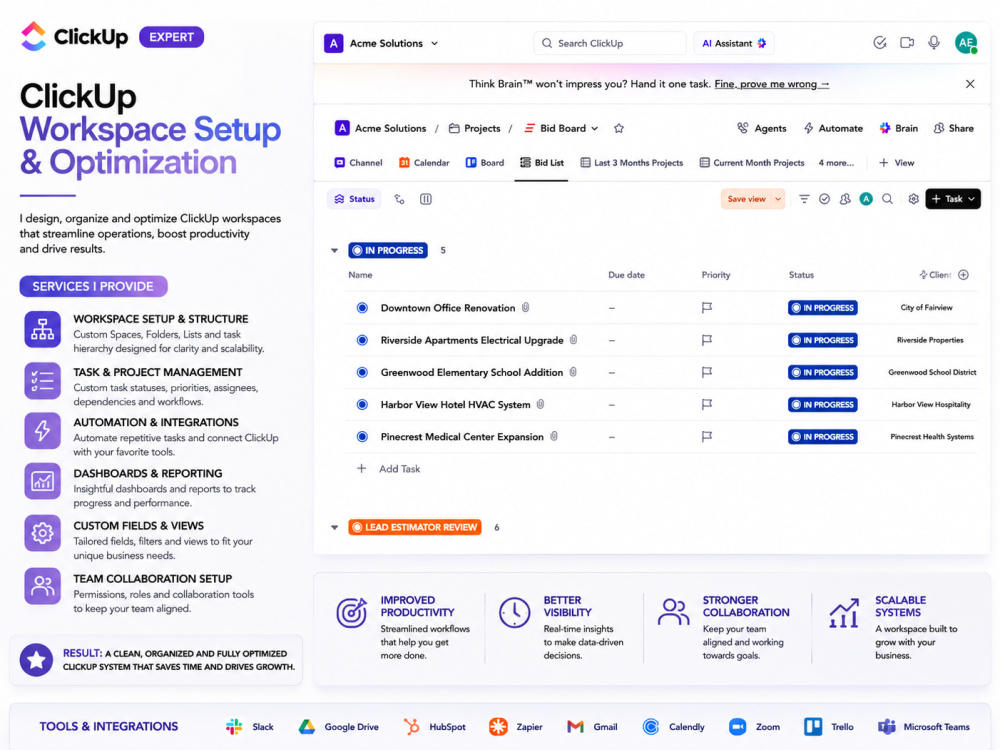Open attachment clip on Riverside Apartments Electrical Upgrade
Viewport: 1000px width, 750px height.
point(573,340)
